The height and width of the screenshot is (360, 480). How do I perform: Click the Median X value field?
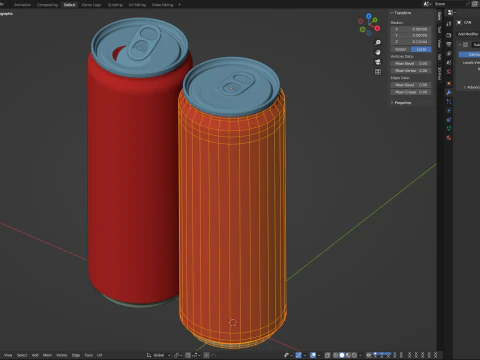pyautogui.click(x=411, y=29)
